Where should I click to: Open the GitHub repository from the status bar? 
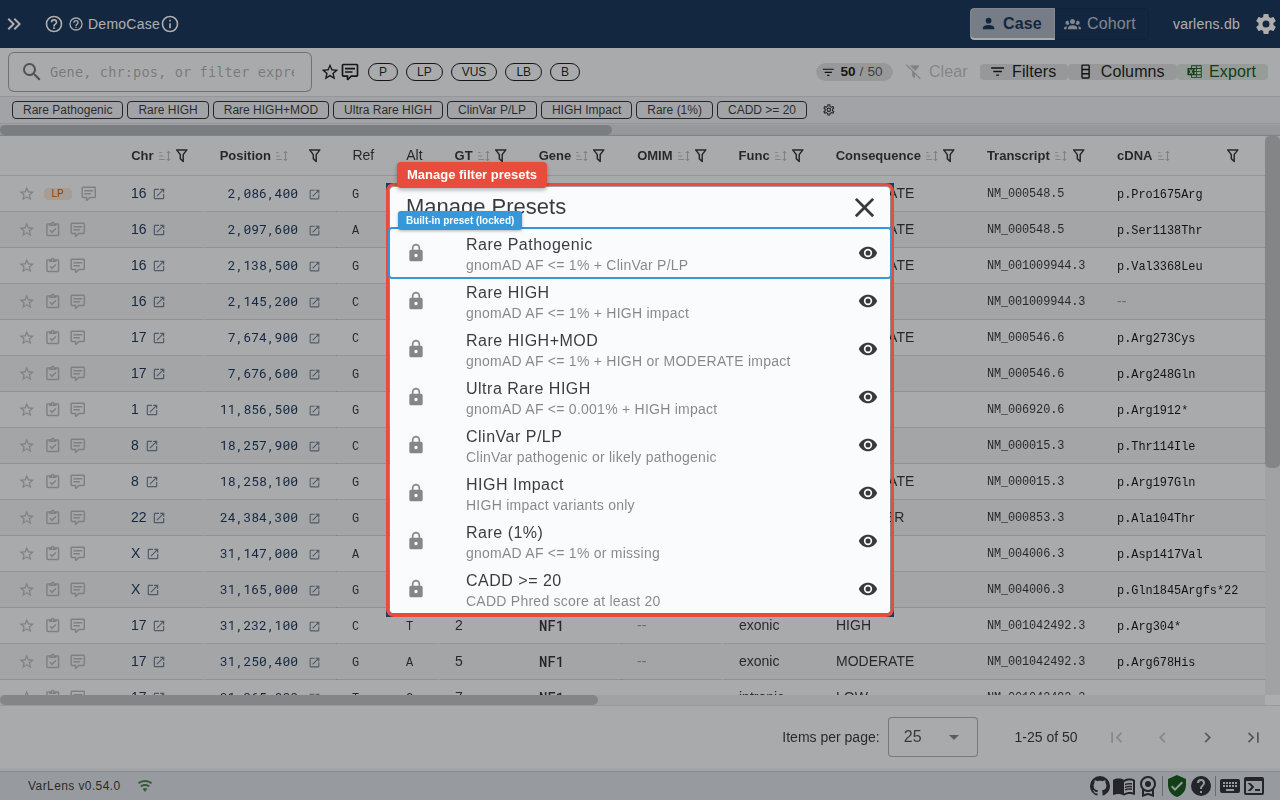(1100, 786)
